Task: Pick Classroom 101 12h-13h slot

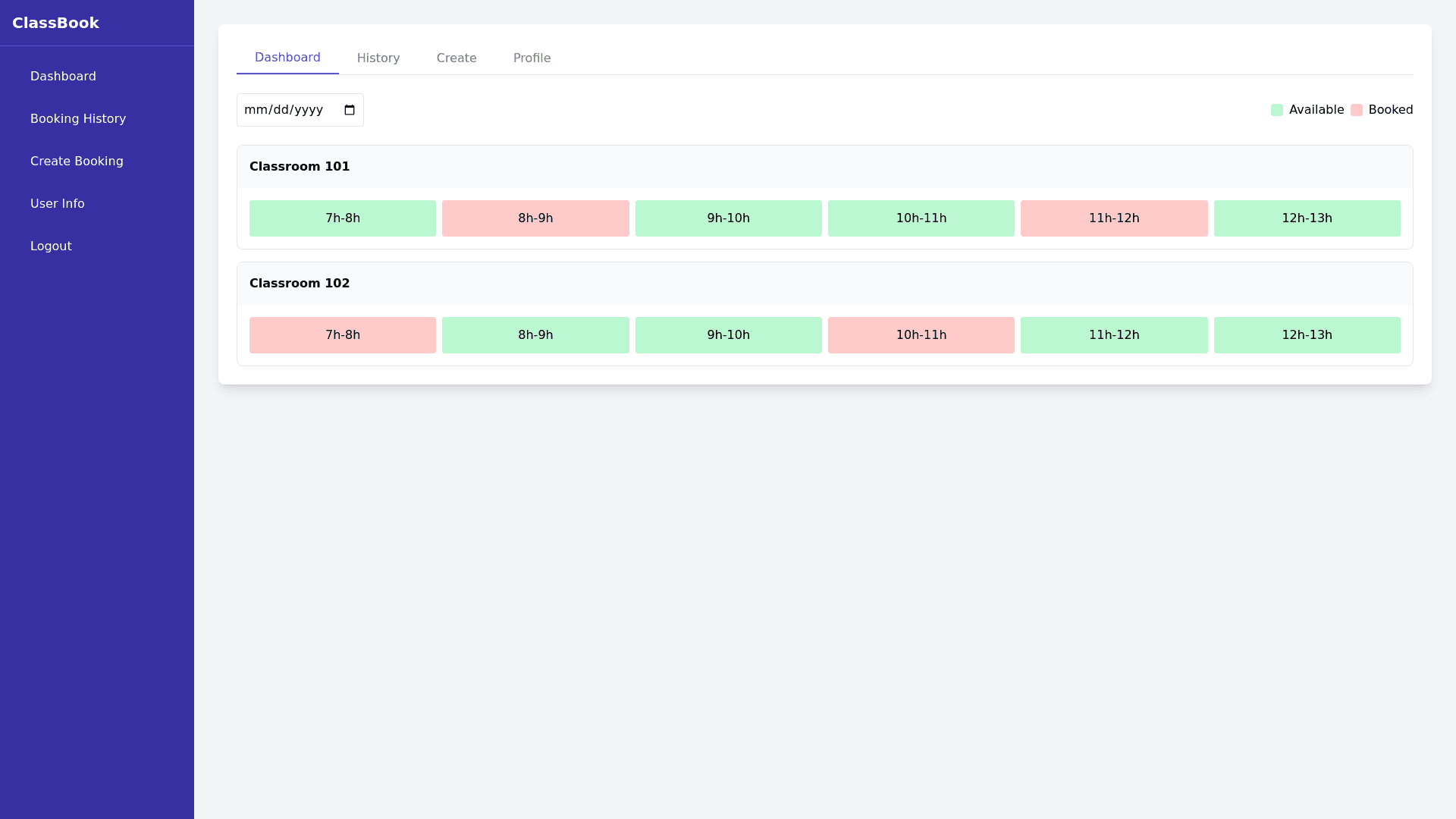Action: [1307, 218]
